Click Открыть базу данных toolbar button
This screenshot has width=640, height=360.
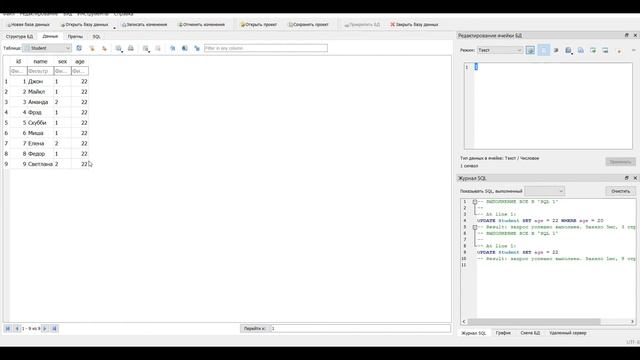[x=84, y=24]
